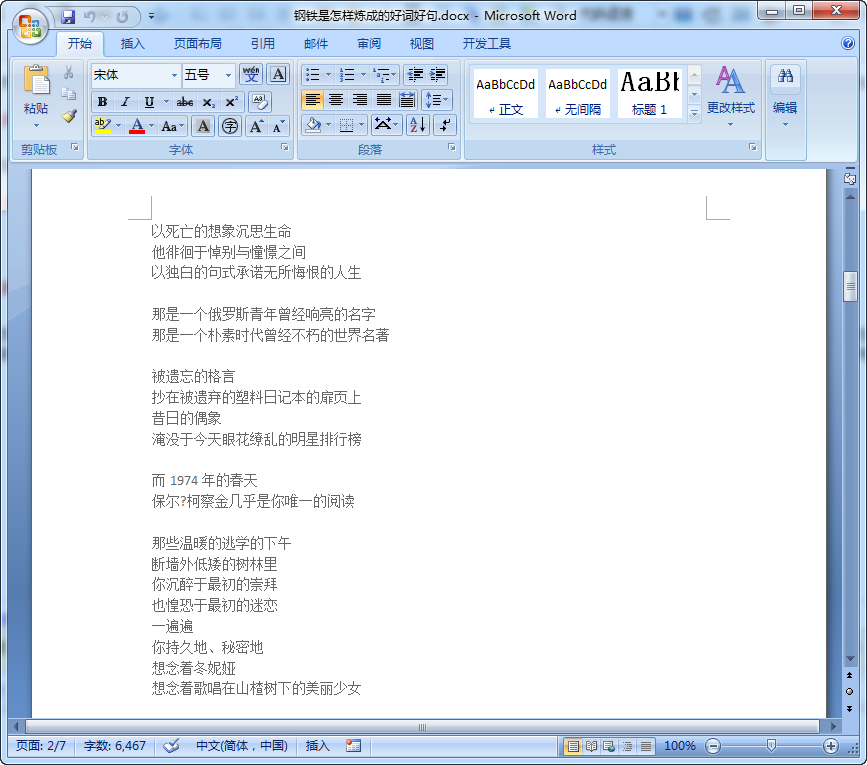Clear formatting with eraser icon
Screen dimensions: 867x765
(260, 102)
